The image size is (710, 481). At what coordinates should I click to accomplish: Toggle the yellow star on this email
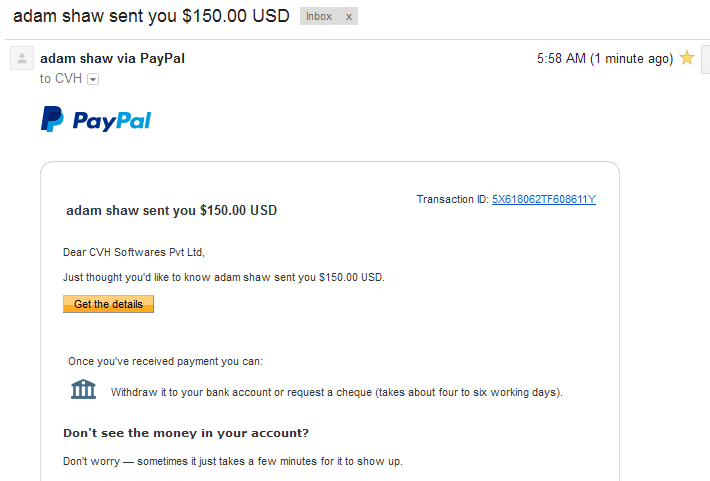click(x=687, y=58)
